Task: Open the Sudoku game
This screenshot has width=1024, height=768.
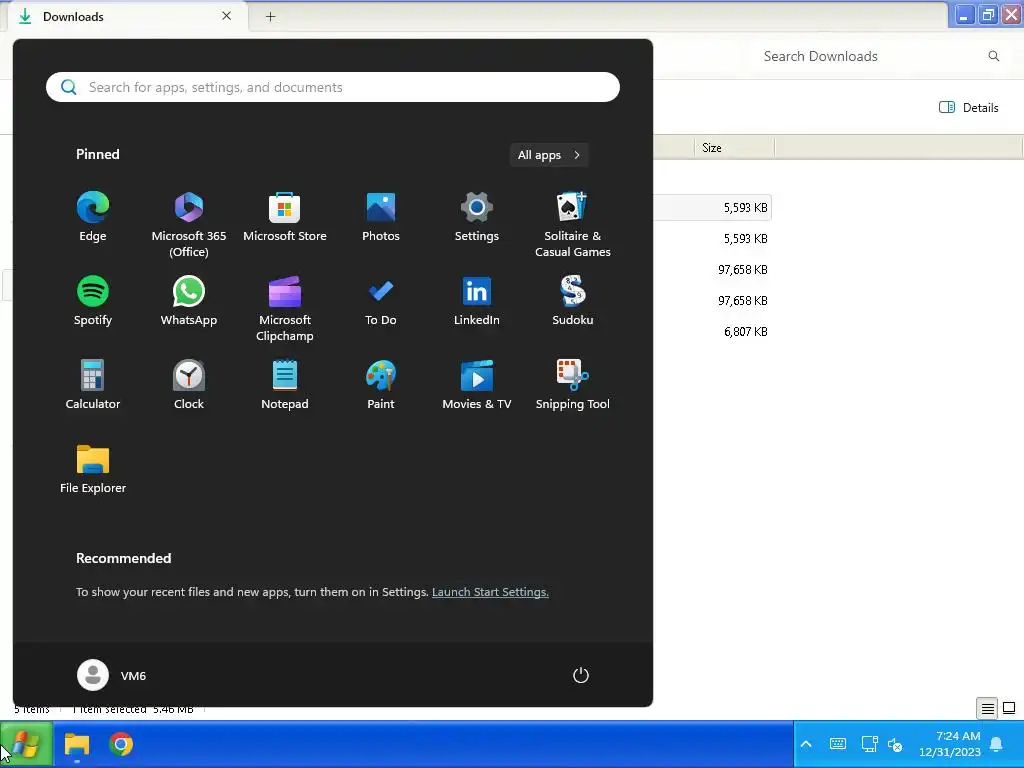Action: tap(573, 301)
